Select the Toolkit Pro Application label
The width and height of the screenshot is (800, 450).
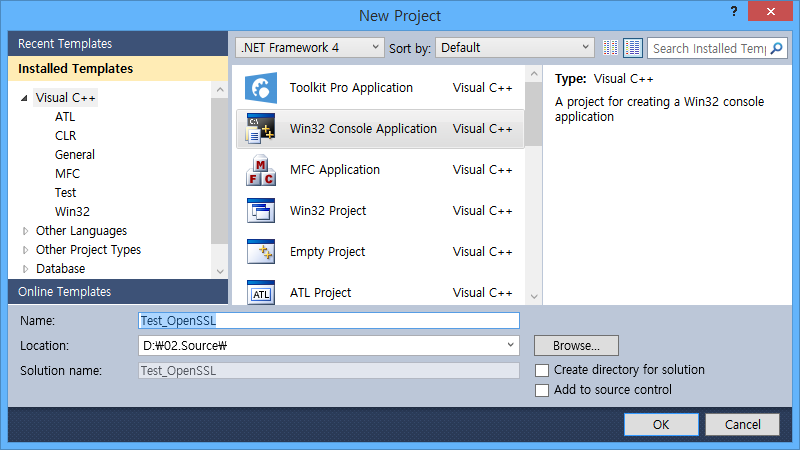[x=351, y=88]
